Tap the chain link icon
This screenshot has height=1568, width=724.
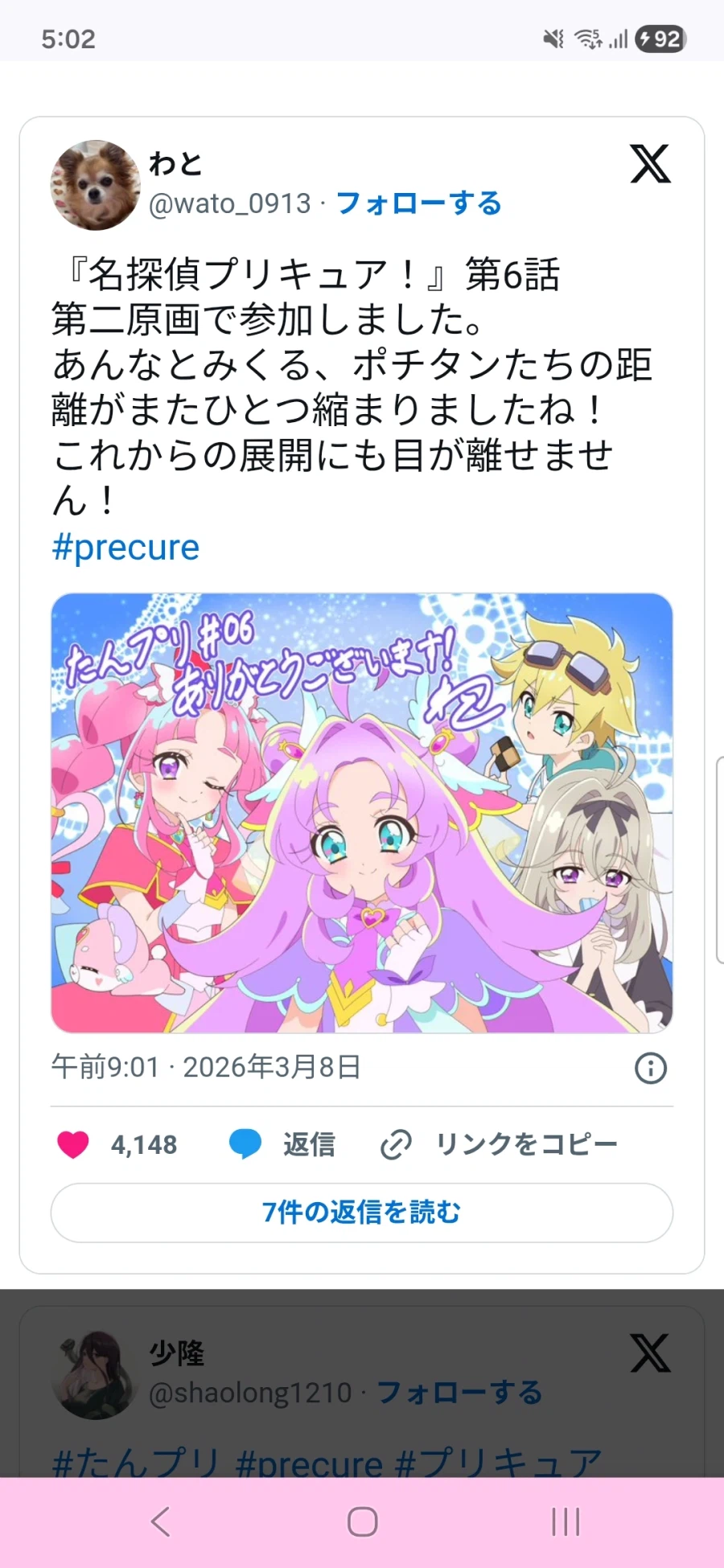pyautogui.click(x=396, y=1144)
